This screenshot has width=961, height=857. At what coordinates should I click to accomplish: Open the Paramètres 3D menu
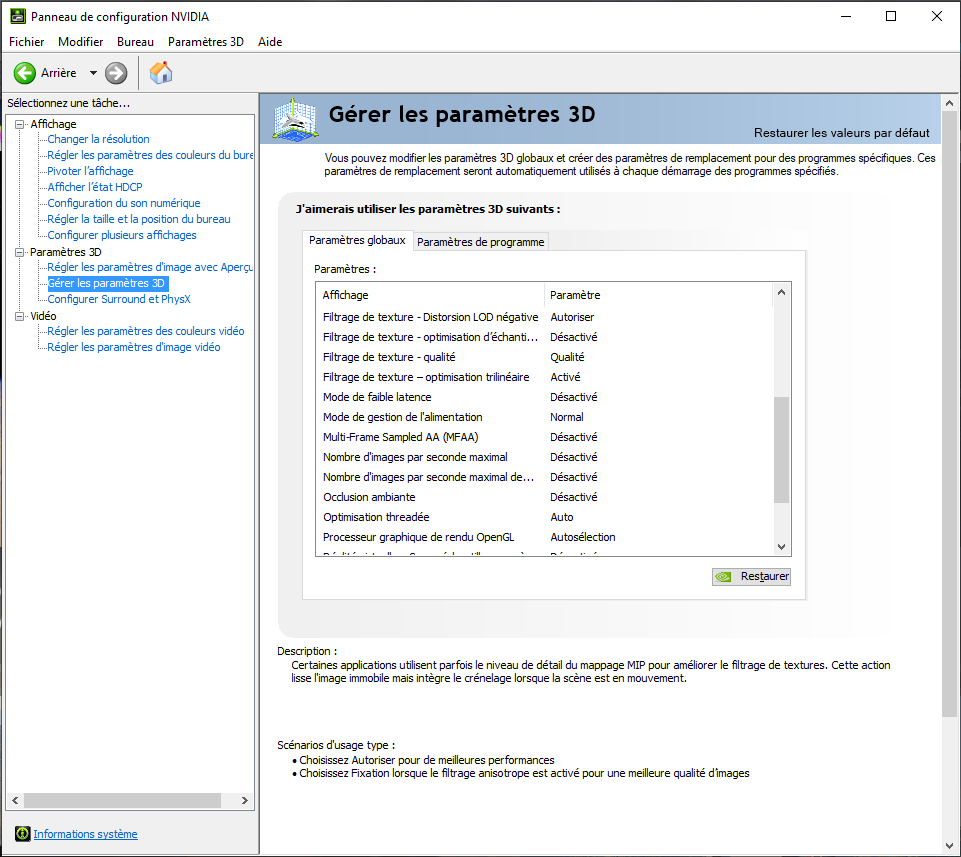tap(206, 42)
